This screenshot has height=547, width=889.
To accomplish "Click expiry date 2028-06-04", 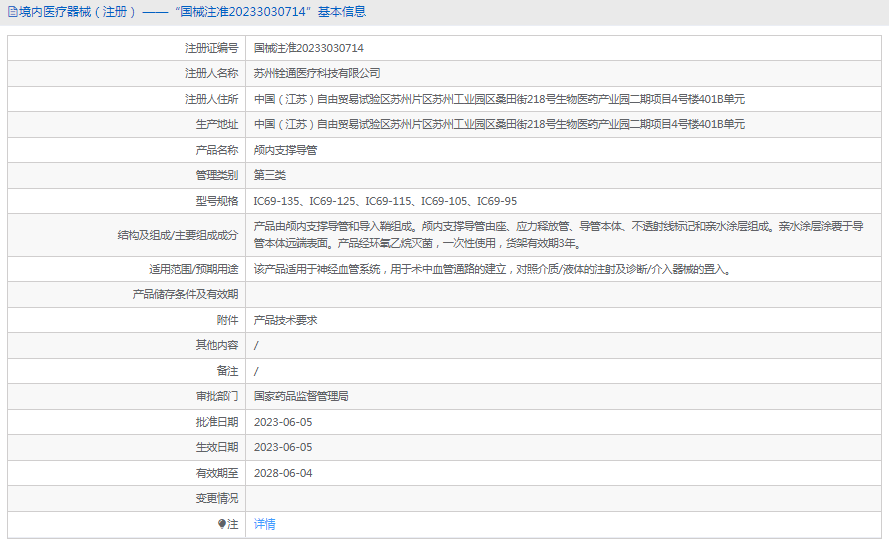I will pos(283,473).
